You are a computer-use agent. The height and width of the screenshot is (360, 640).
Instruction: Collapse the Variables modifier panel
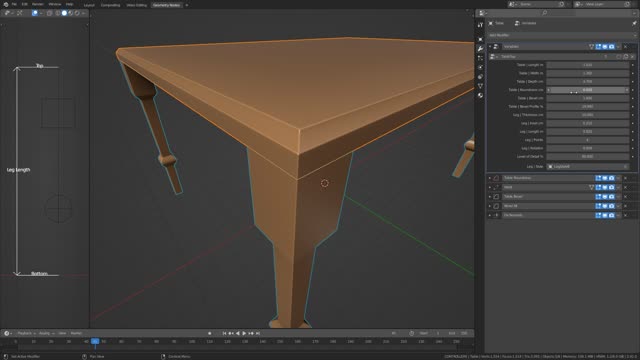point(490,47)
